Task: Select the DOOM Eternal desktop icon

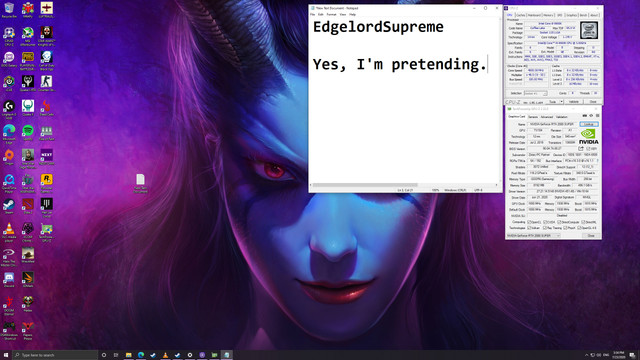Action: coord(9,306)
